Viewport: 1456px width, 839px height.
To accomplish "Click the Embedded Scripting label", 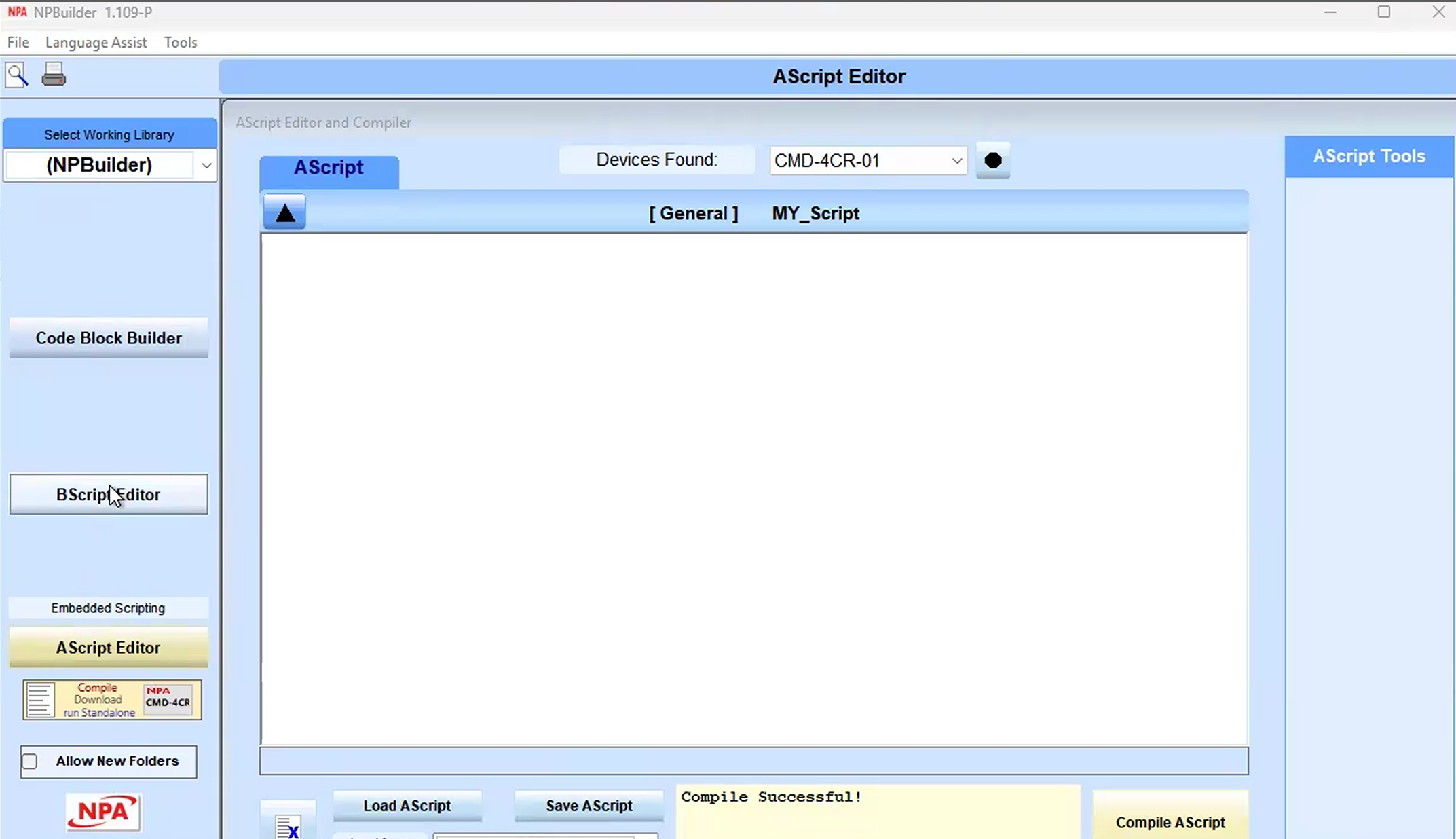I will pos(108,608).
